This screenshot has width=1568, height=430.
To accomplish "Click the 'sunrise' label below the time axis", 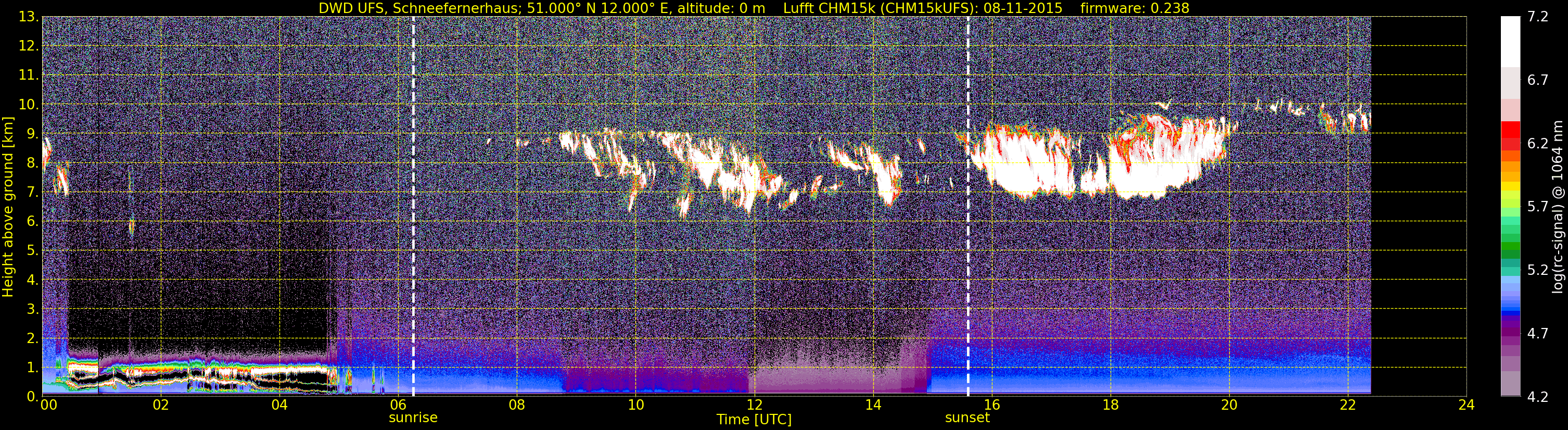I will click(413, 418).
